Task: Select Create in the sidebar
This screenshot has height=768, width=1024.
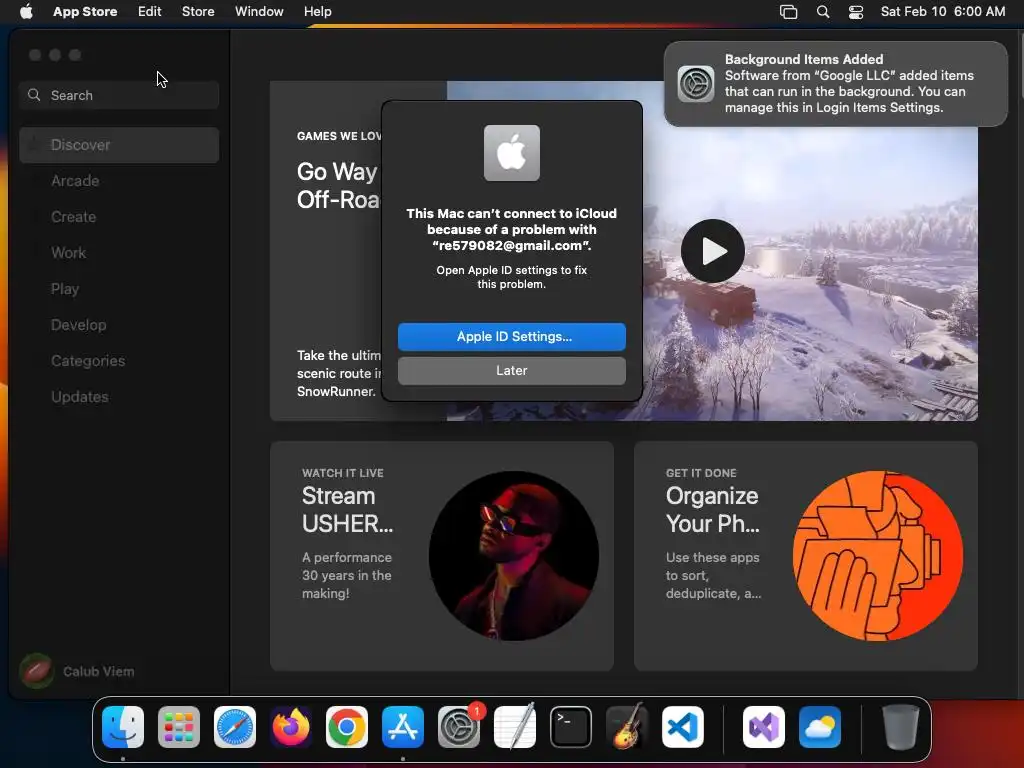Action: point(119,217)
